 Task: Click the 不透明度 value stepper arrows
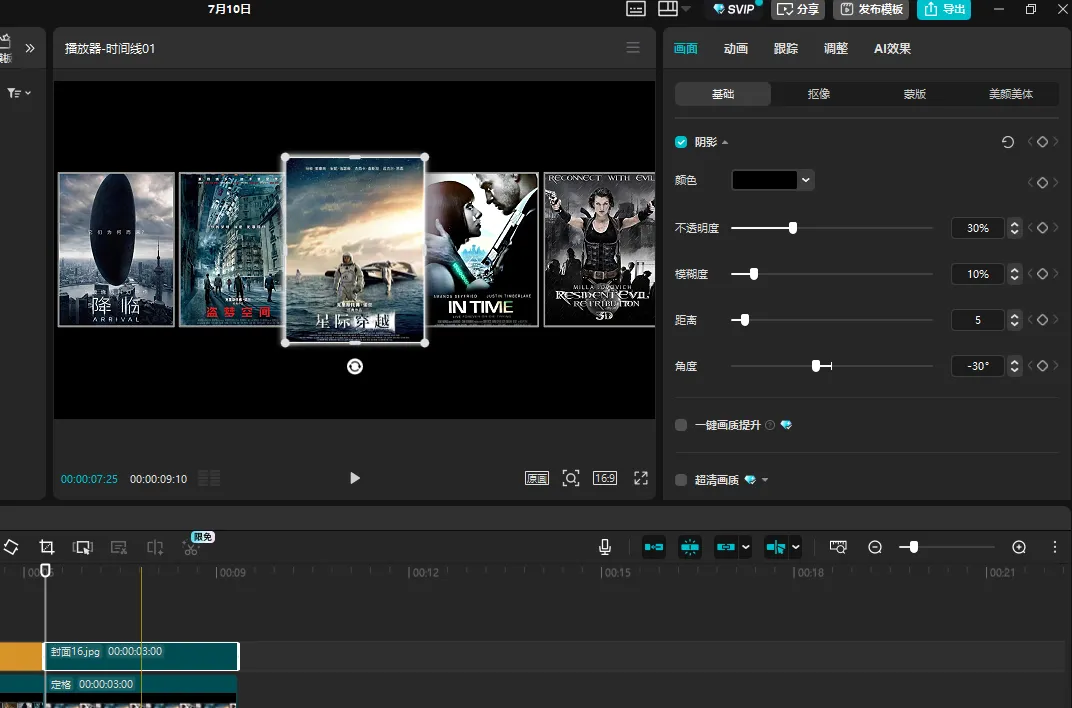tap(1015, 228)
